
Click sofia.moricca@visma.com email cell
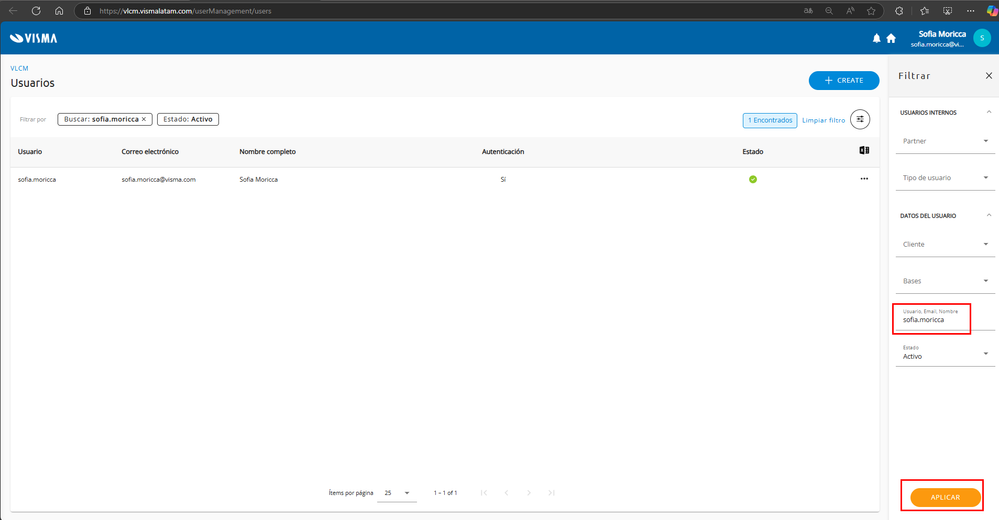159,180
